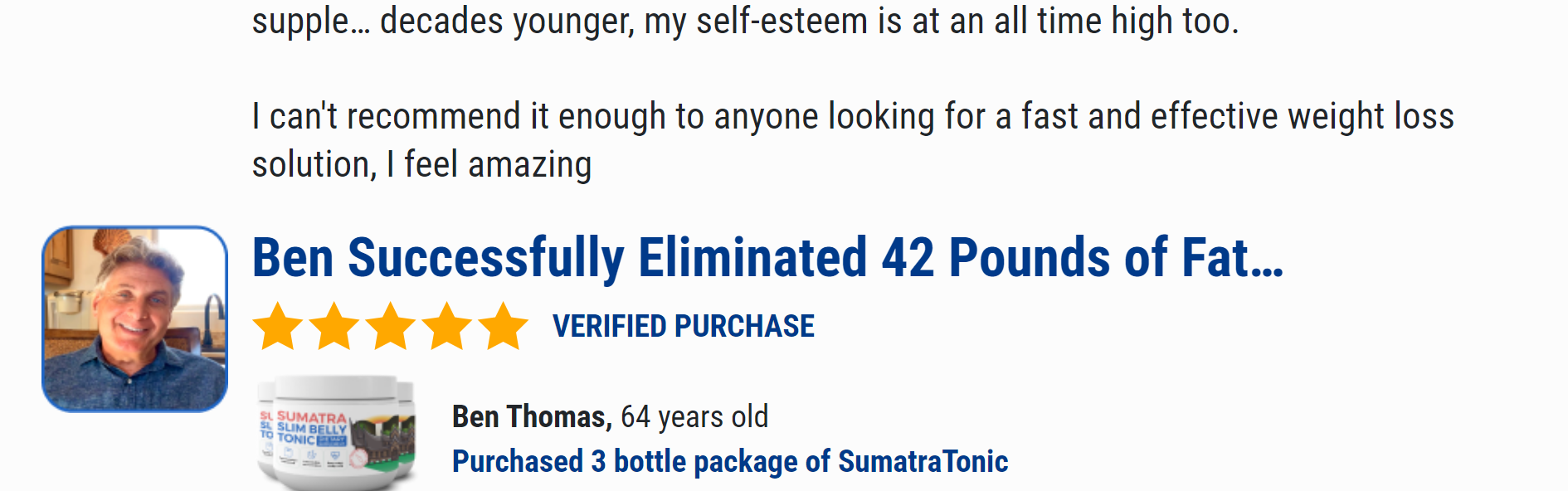
Task: Click the third gold rating star
Action: click(x=391, y=326)
